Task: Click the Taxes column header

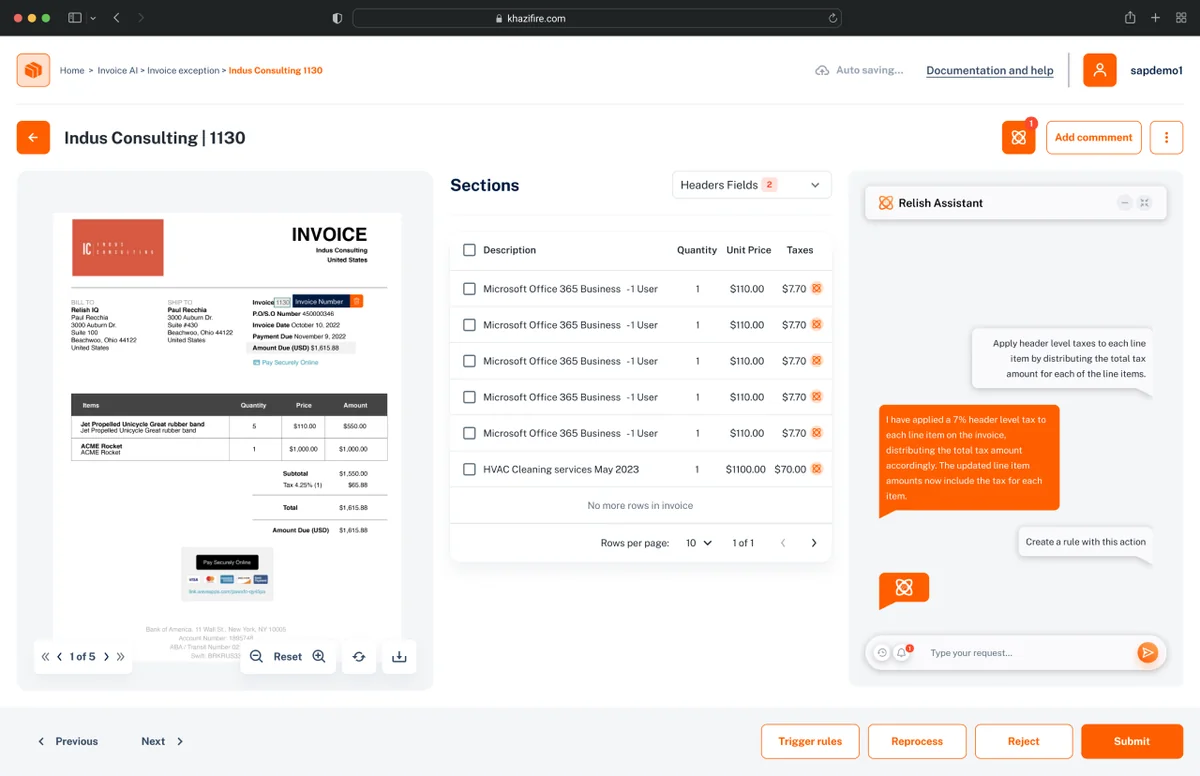Action: (x=800, y=250)
